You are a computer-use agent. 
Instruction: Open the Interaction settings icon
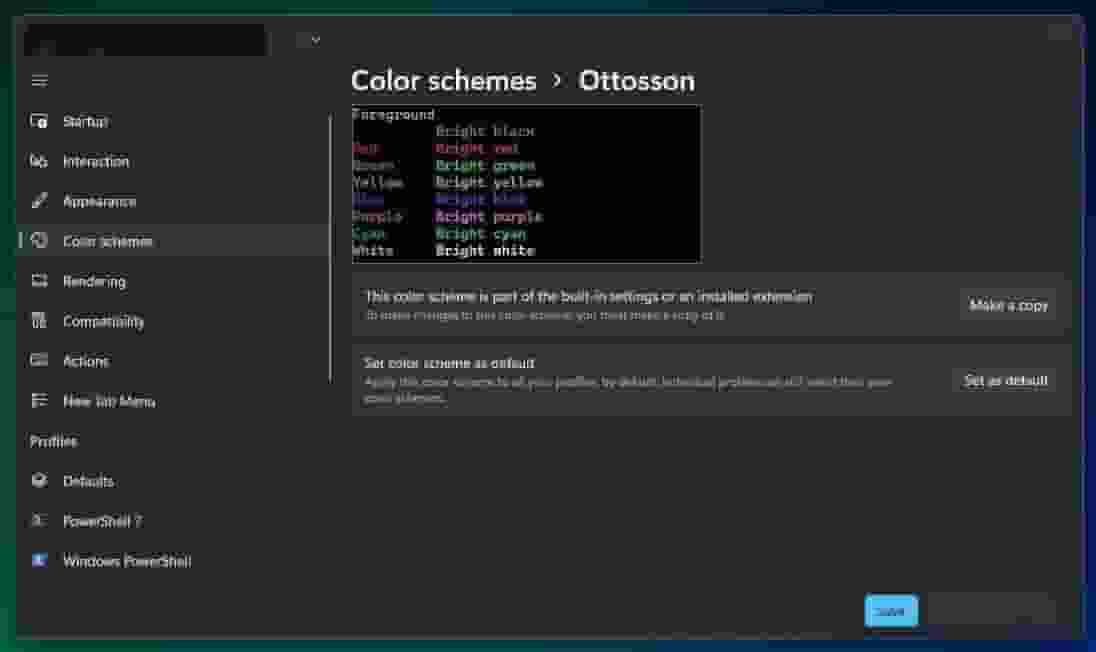(38, 161)
